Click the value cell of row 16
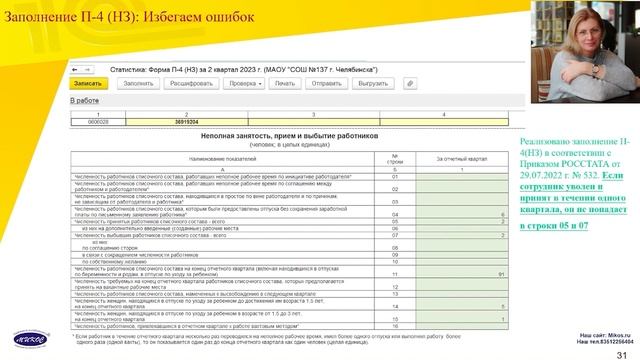This screenshot has width=640, height=360. [462, 326]
